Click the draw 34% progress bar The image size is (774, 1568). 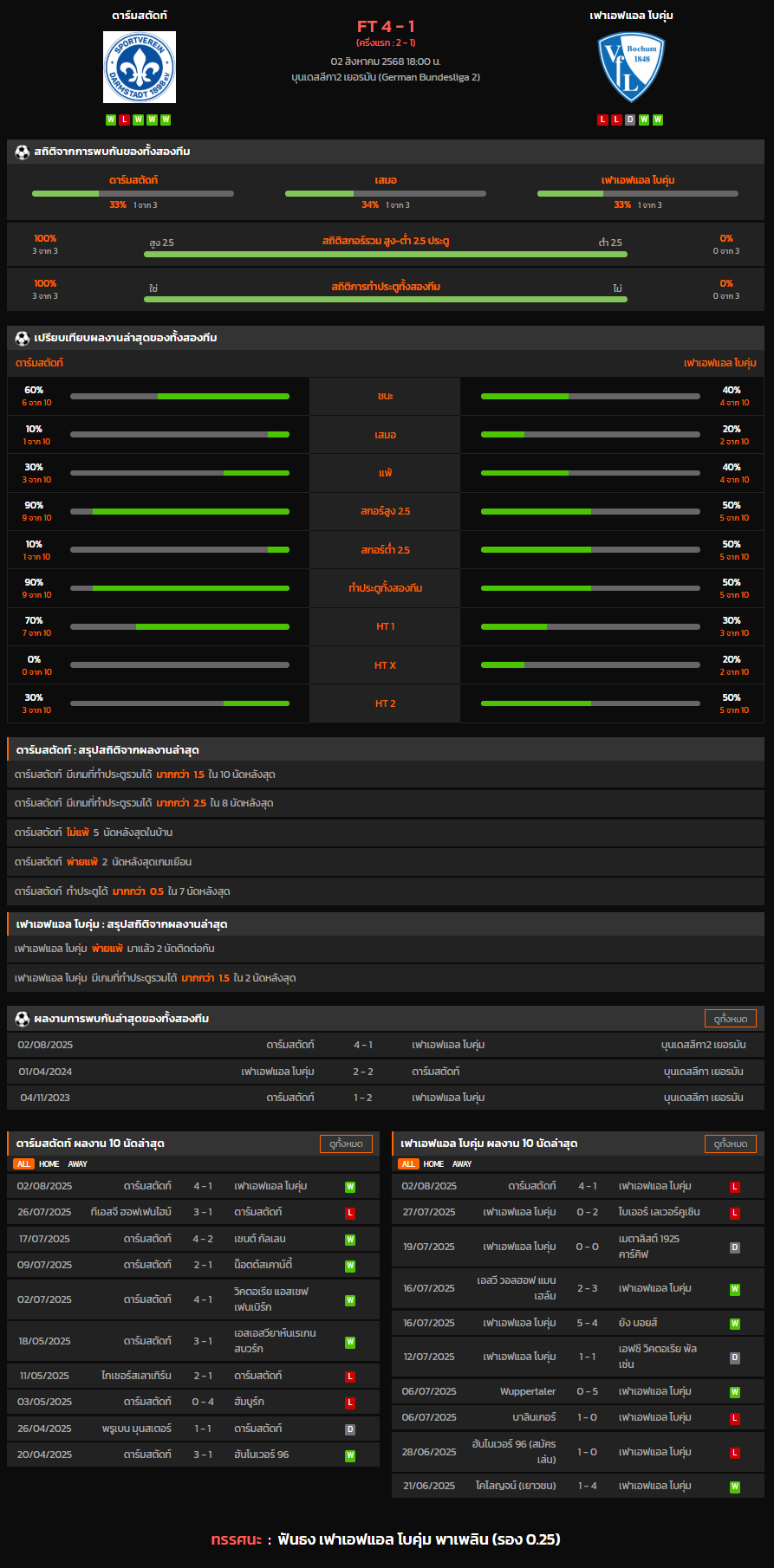click(386, 194)
